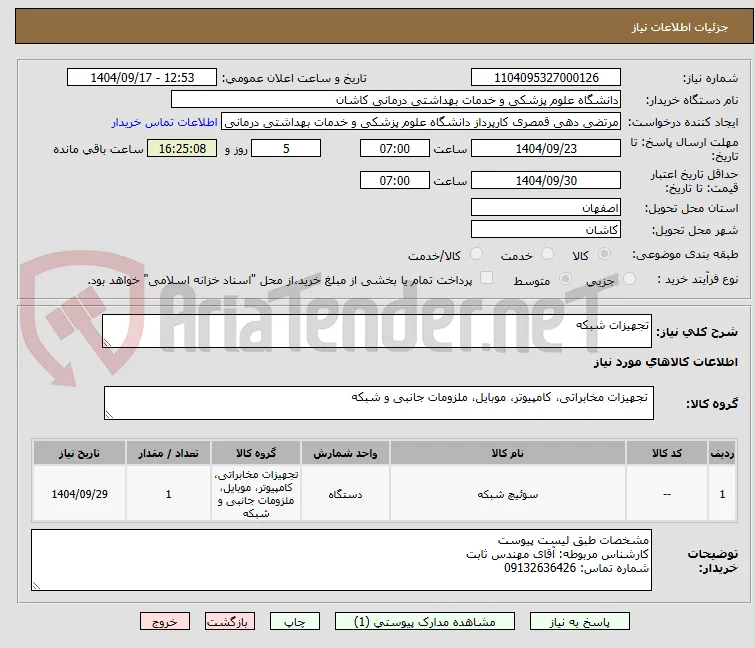
Task: Click the پاسخ به نیاز button
Action: coord(580,622)
